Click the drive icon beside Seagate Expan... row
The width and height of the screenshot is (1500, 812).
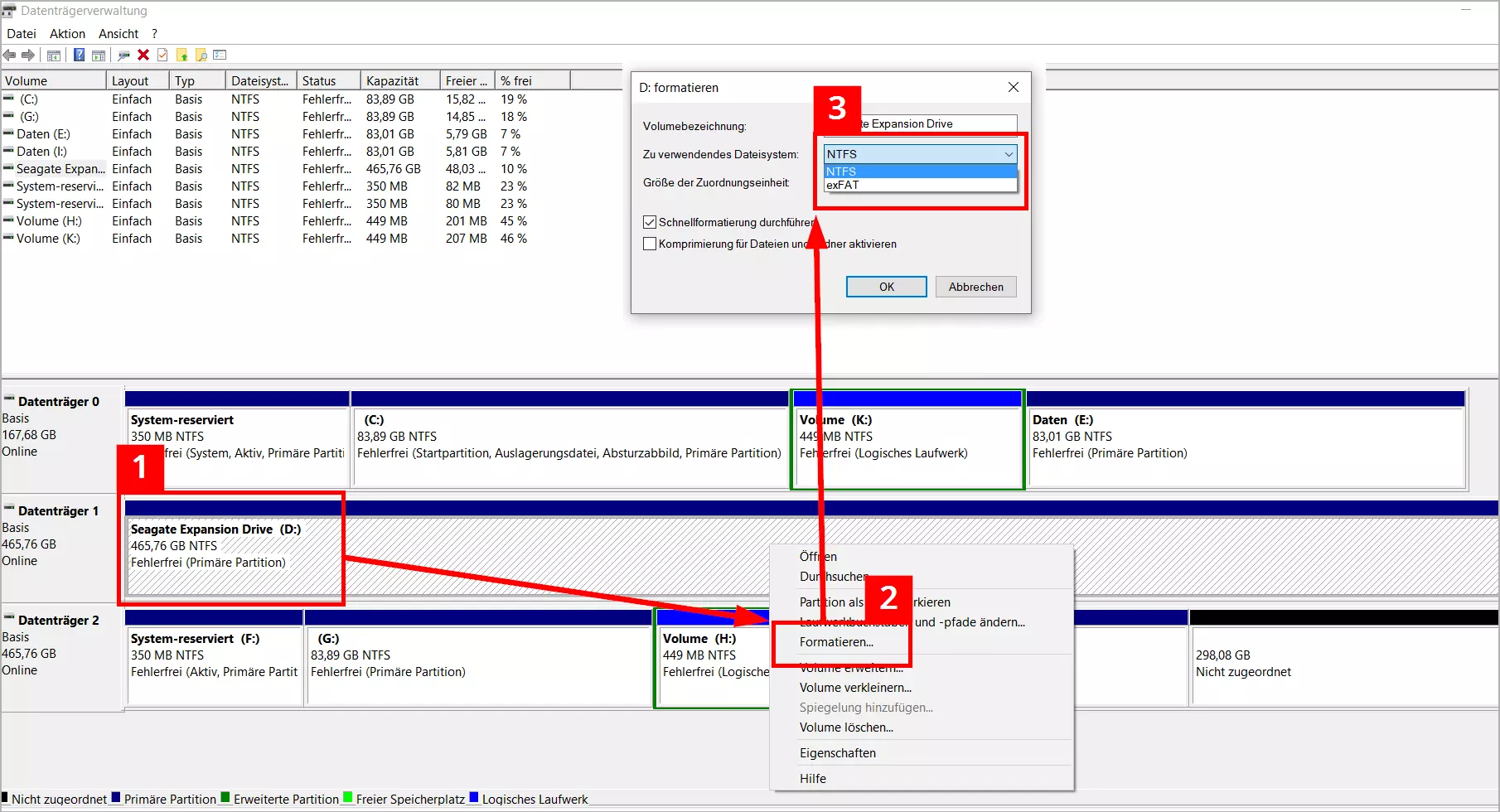pos(8,168)
